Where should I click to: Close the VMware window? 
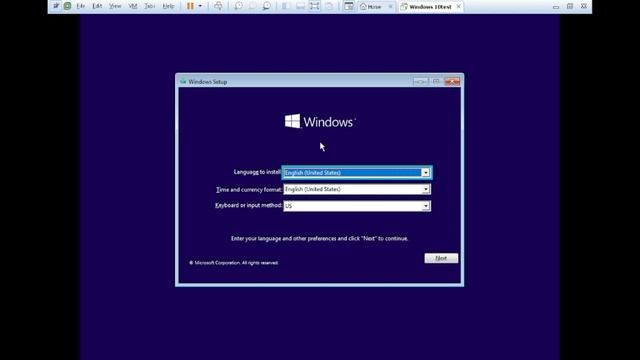point(584,7)
